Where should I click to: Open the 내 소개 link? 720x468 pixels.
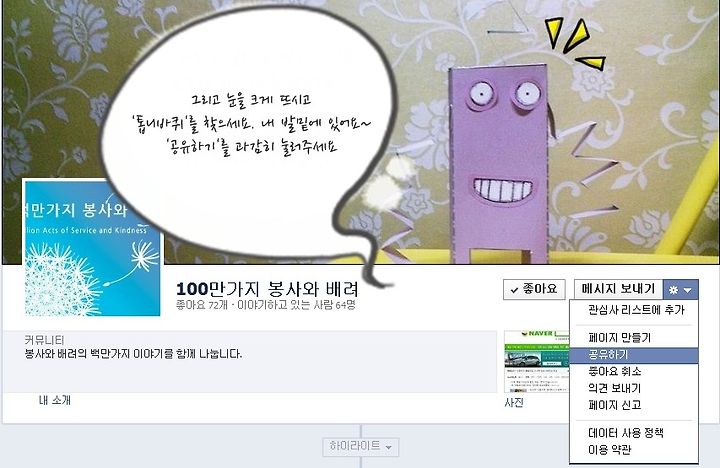coord(55,400)
